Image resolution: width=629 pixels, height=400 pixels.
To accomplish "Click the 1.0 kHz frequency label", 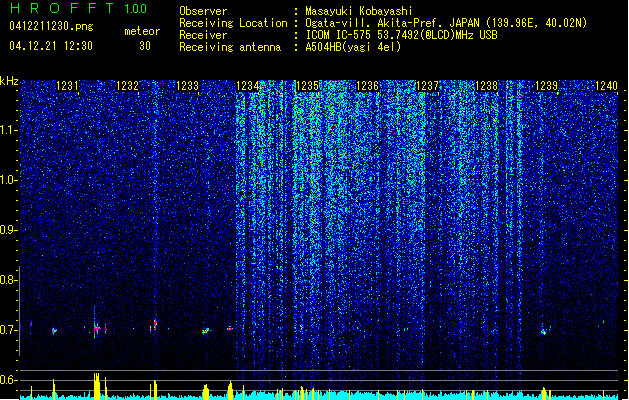I will (x=8, y=180).
